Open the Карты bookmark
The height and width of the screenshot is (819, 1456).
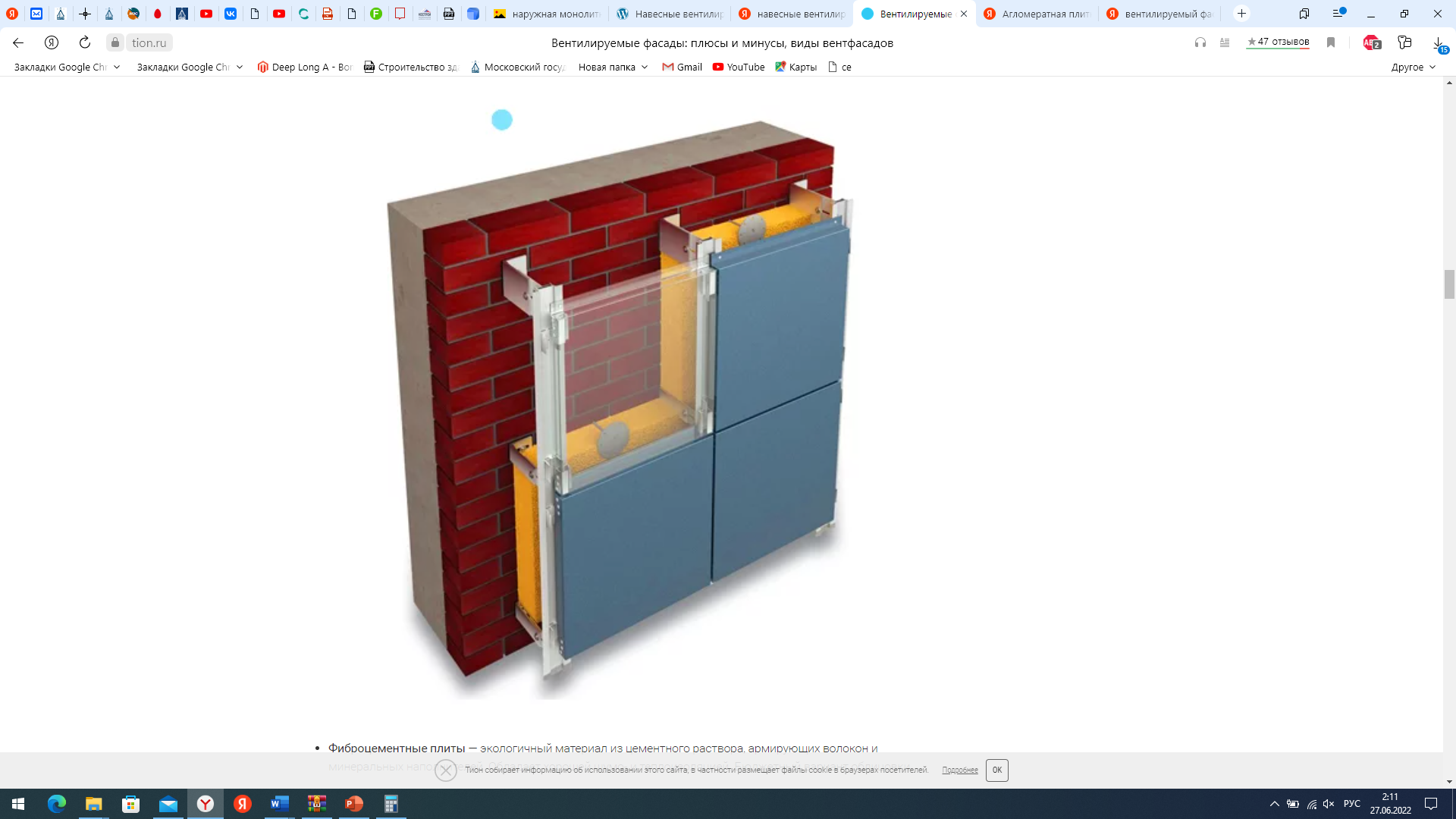coord(795,67)
